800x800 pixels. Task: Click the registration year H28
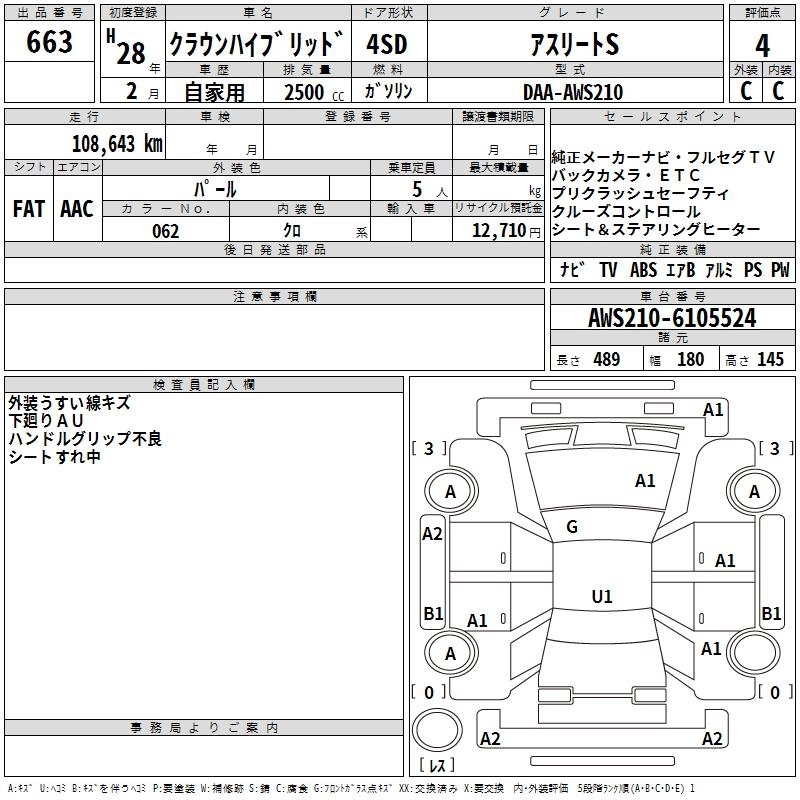[x=126, y=47]
